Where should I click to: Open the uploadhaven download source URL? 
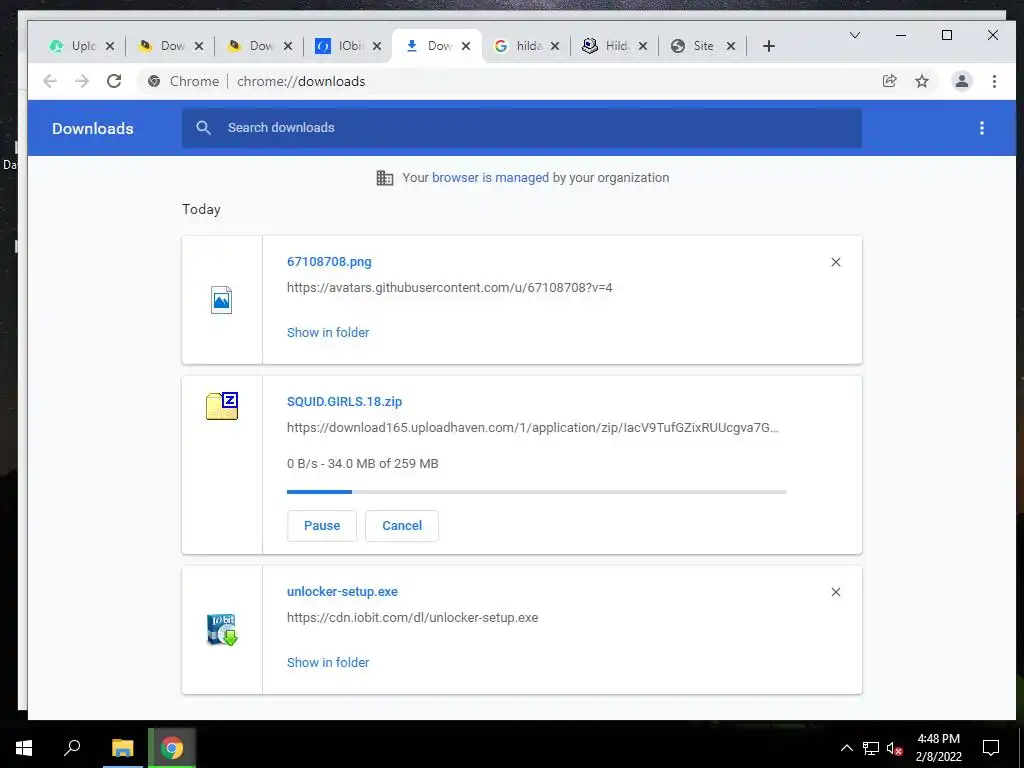click(x=532, y=428)
